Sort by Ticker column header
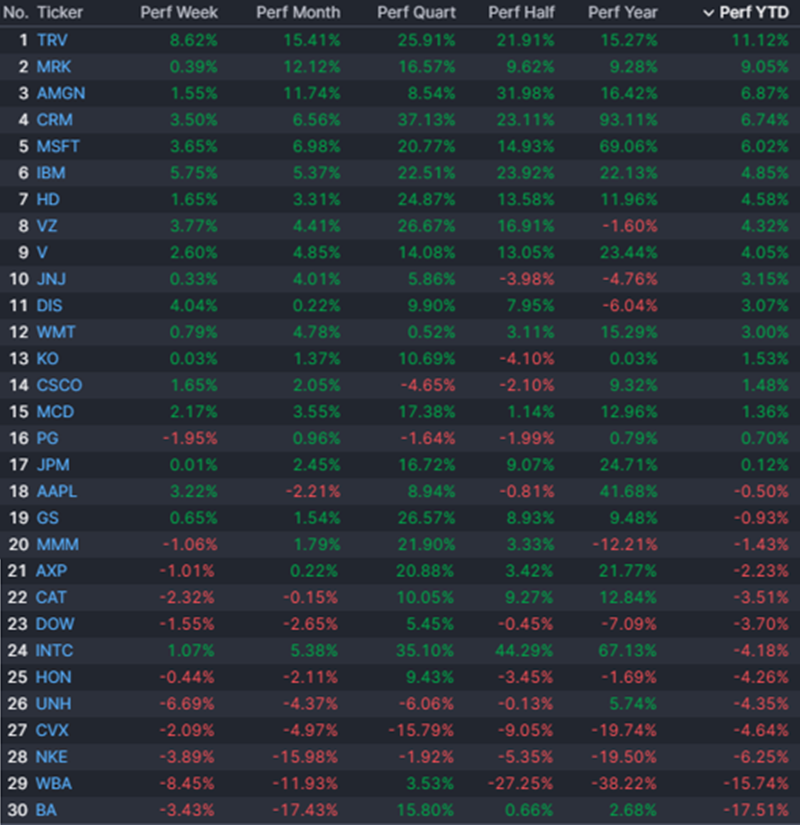This screenshot has width=800, height=825. [x=60, y=13]
